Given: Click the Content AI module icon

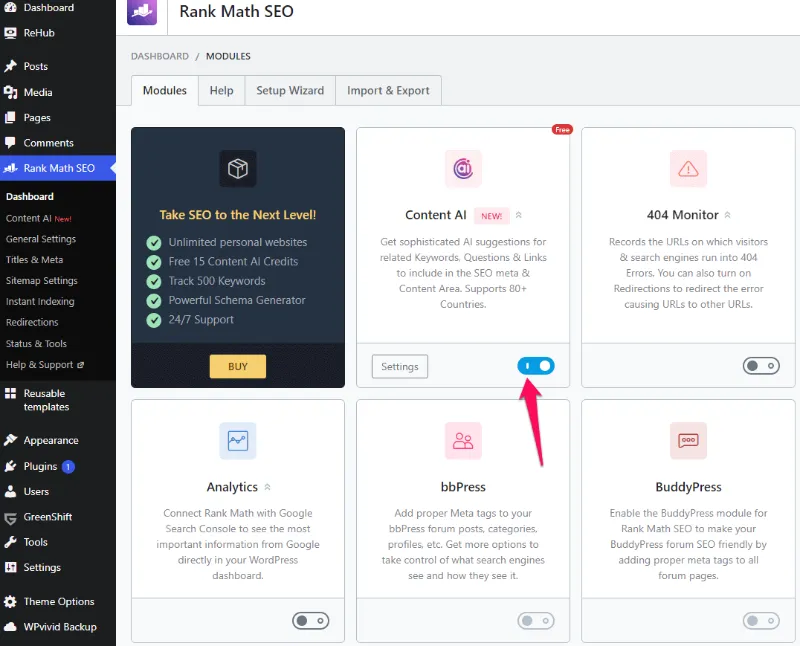Looking at the screenshot, I should (x=463, y=168).
